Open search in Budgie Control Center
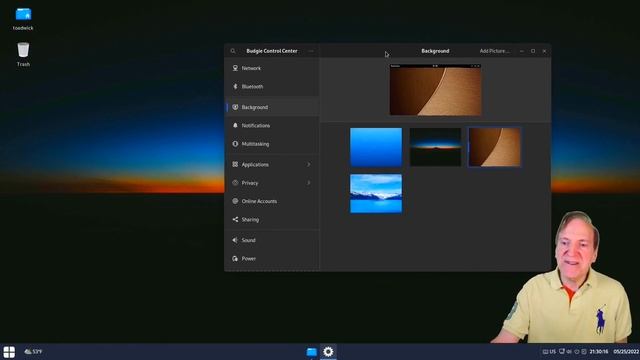This screenshot has height=360, width=640. point(233,51)
